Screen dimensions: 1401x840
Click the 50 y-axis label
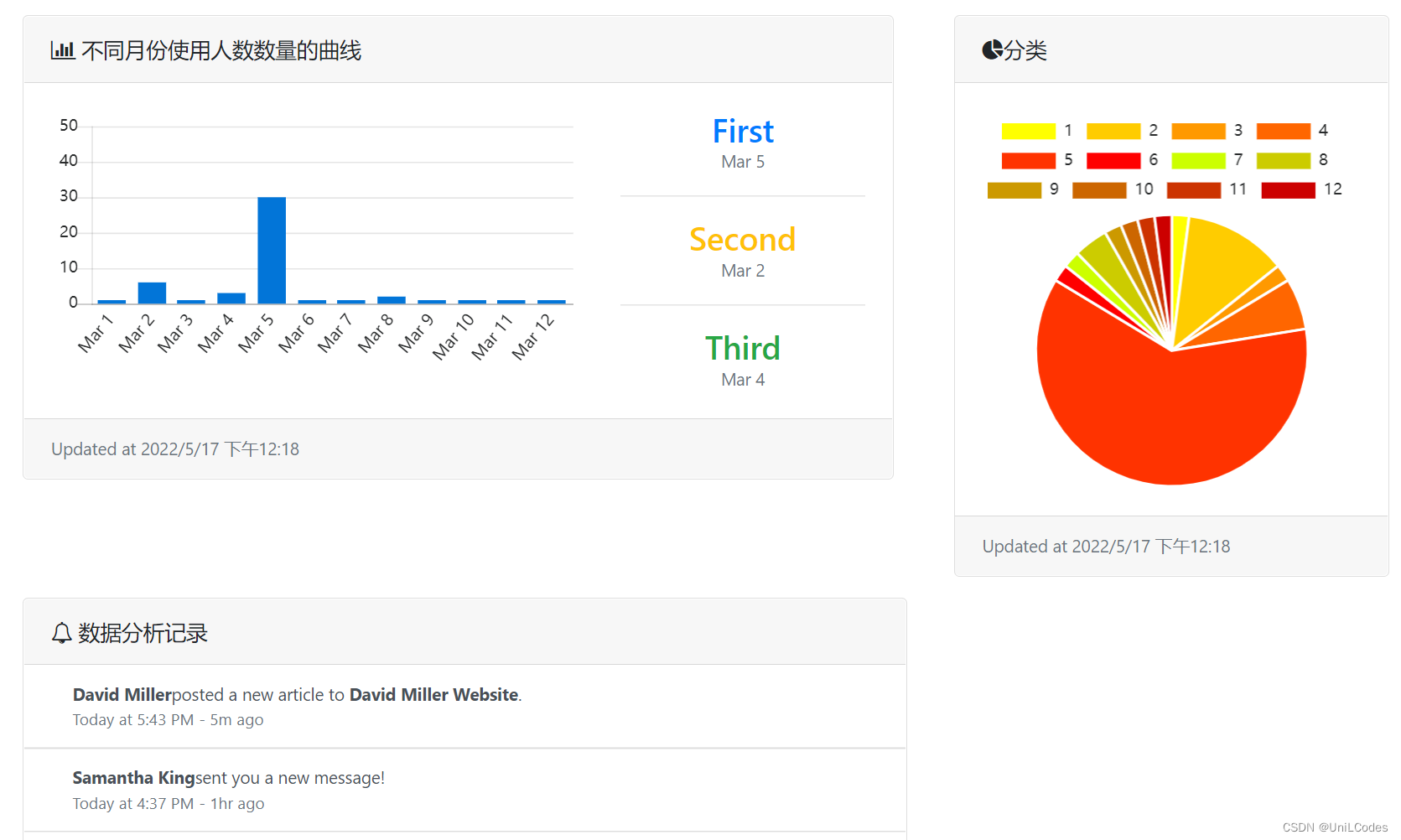pyautogui.click(x=69, y=126)
